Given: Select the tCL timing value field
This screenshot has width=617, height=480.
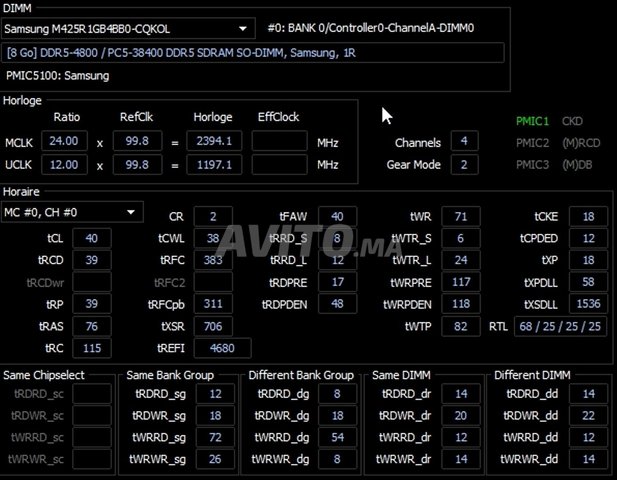Looking at the screenshot, I should [x=91, y=238].
